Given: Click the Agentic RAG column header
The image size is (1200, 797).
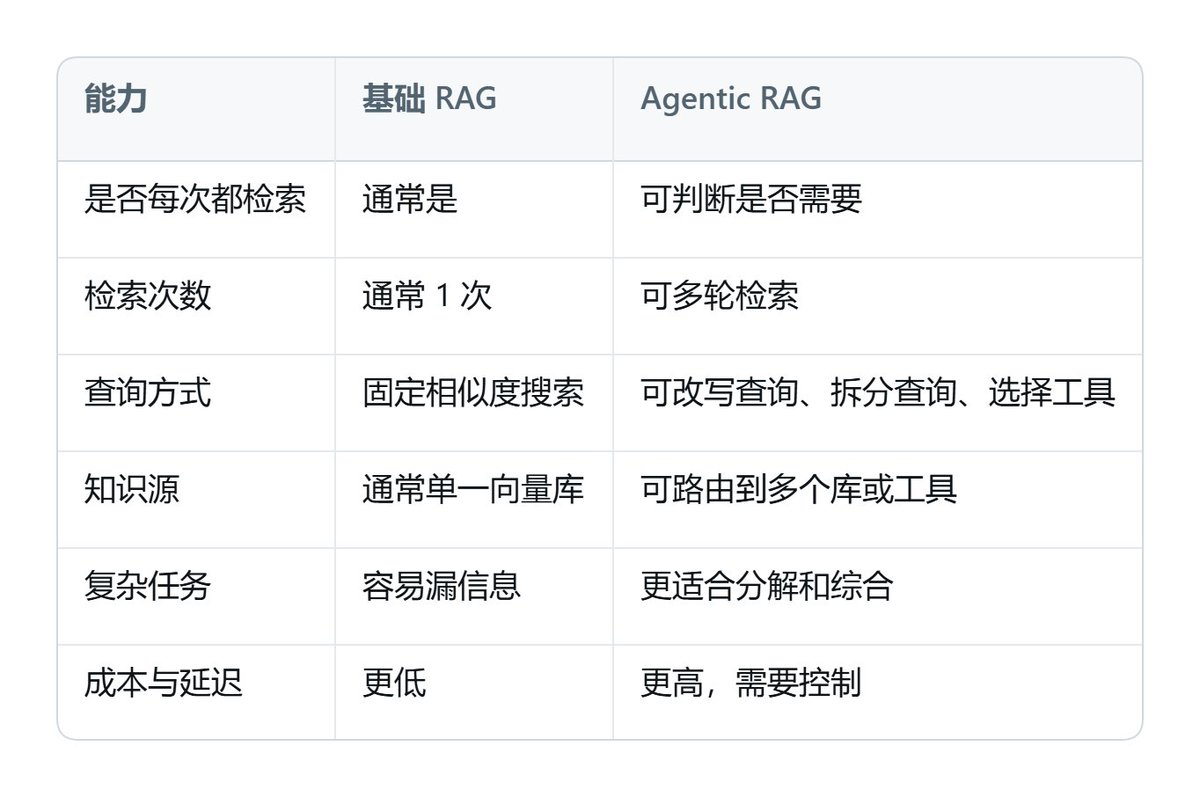Looking at the screenshot, I should 731,99.
